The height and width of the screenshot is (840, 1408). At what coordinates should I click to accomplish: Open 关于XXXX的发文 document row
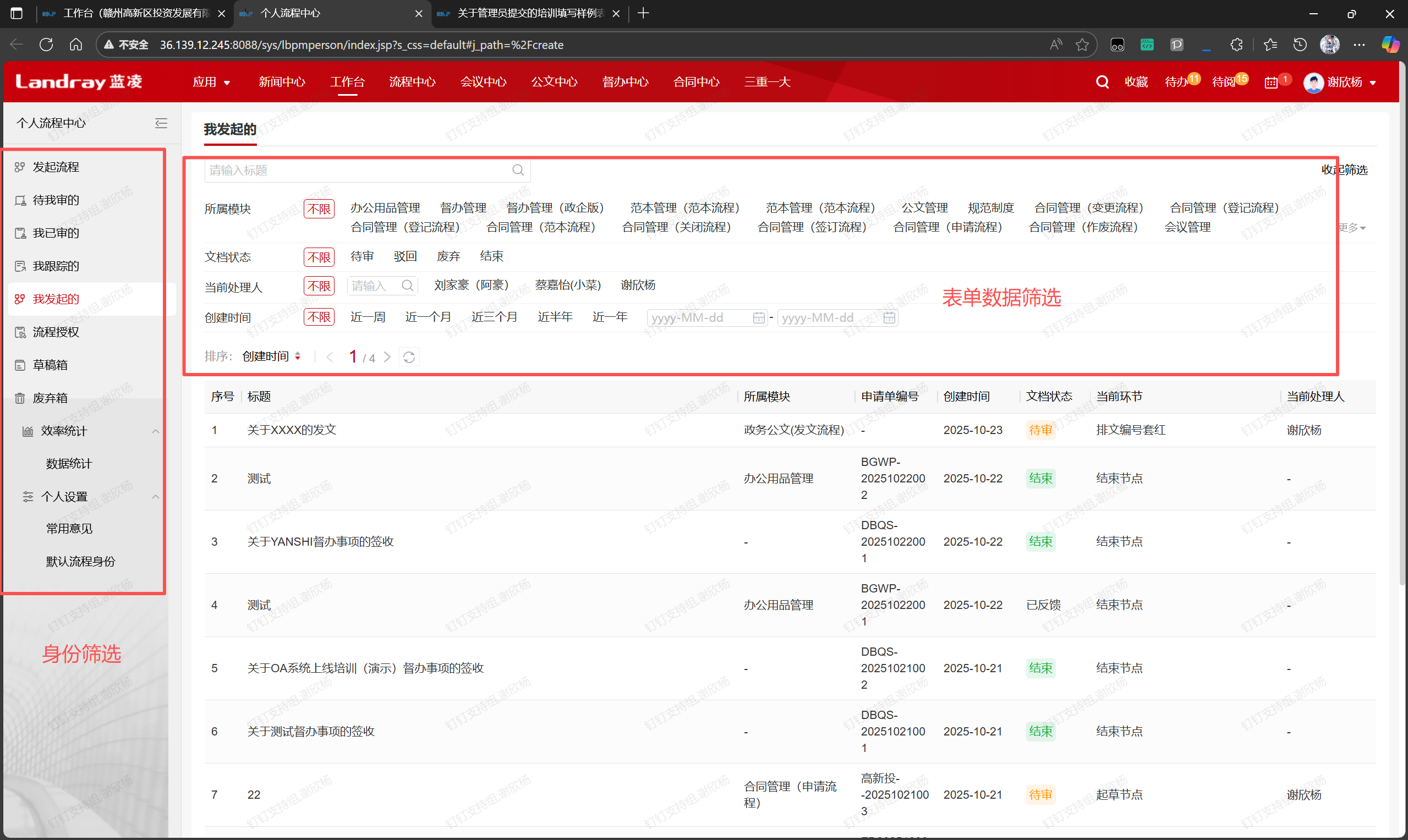(x=292, y=430)
